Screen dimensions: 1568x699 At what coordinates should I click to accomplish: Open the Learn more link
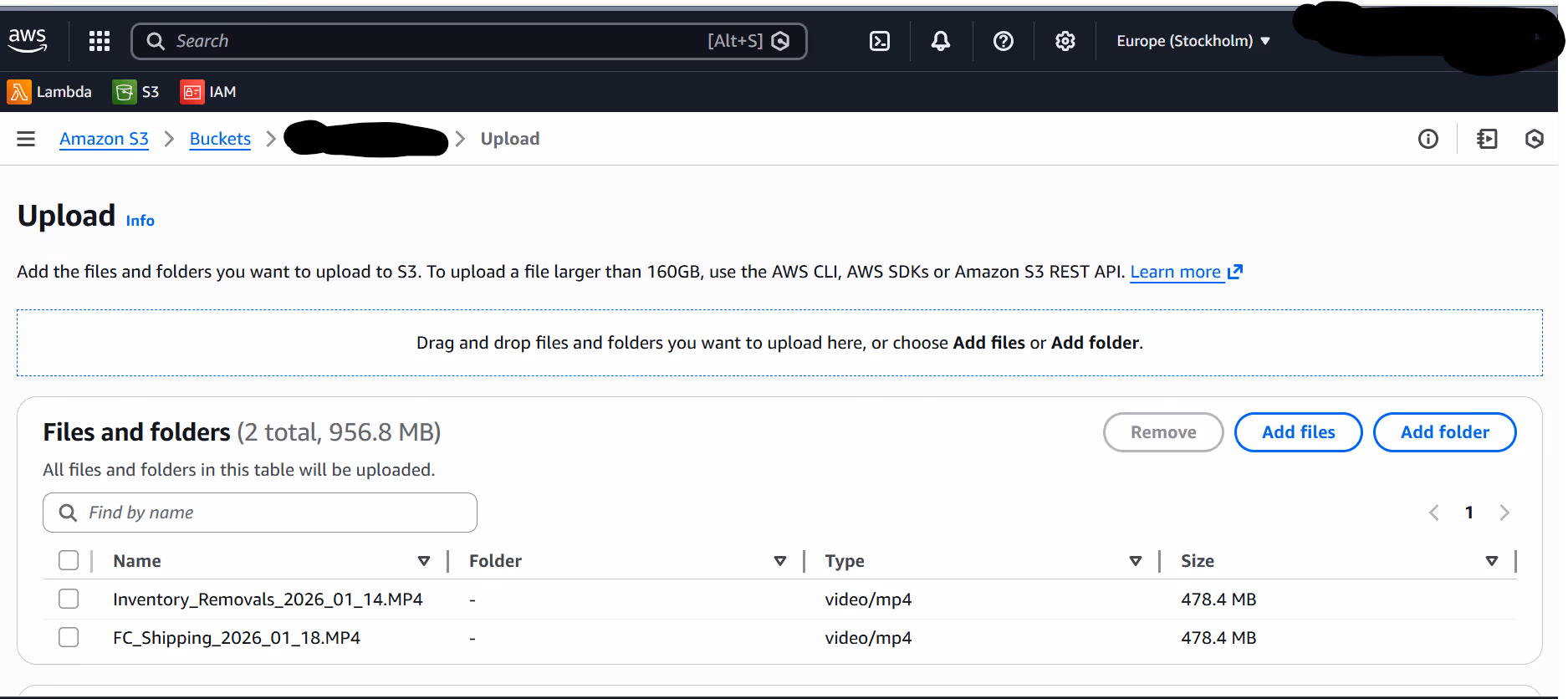1175,272
